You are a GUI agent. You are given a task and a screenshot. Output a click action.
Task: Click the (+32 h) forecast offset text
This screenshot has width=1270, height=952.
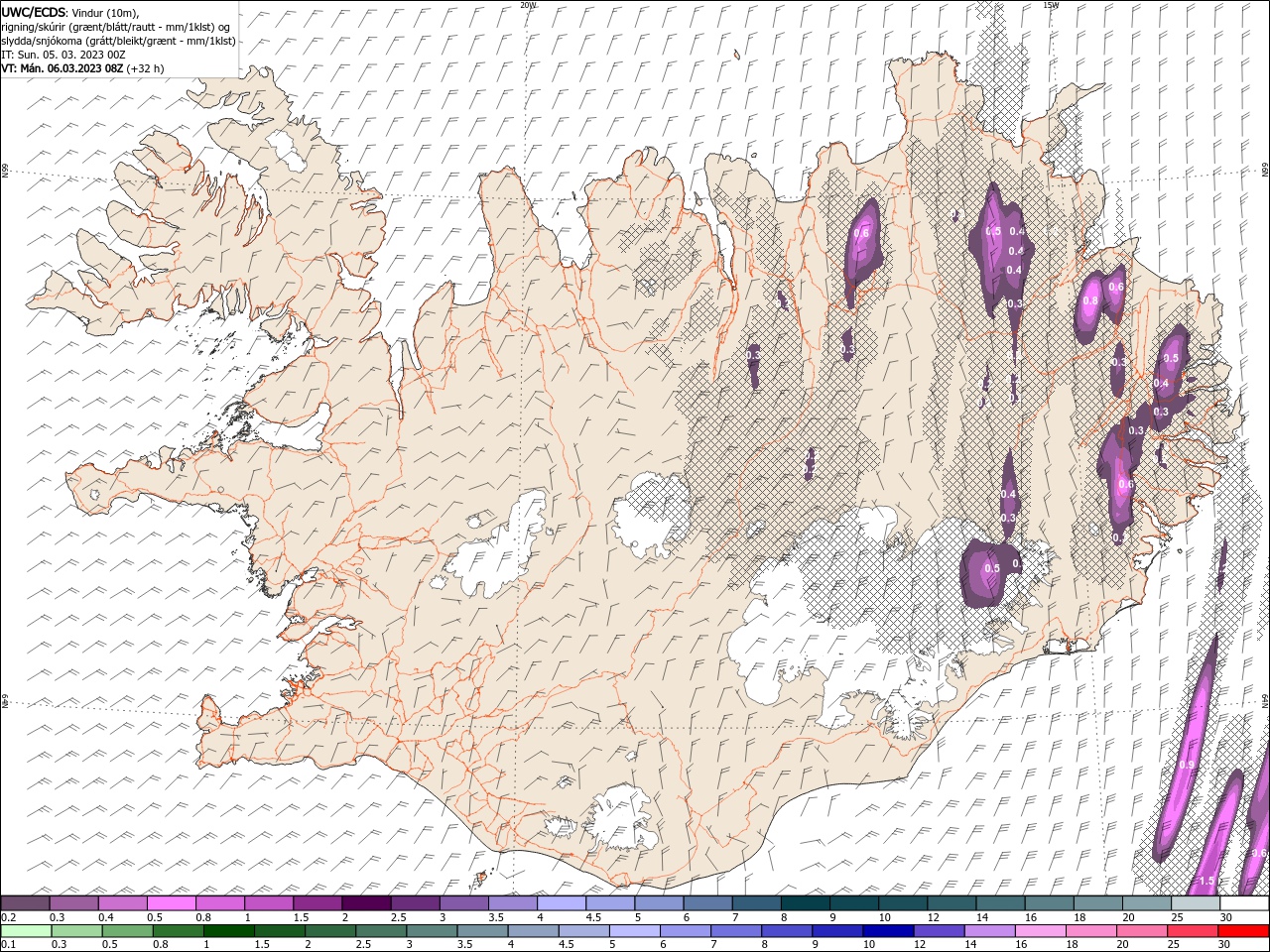tap(145, 68)
